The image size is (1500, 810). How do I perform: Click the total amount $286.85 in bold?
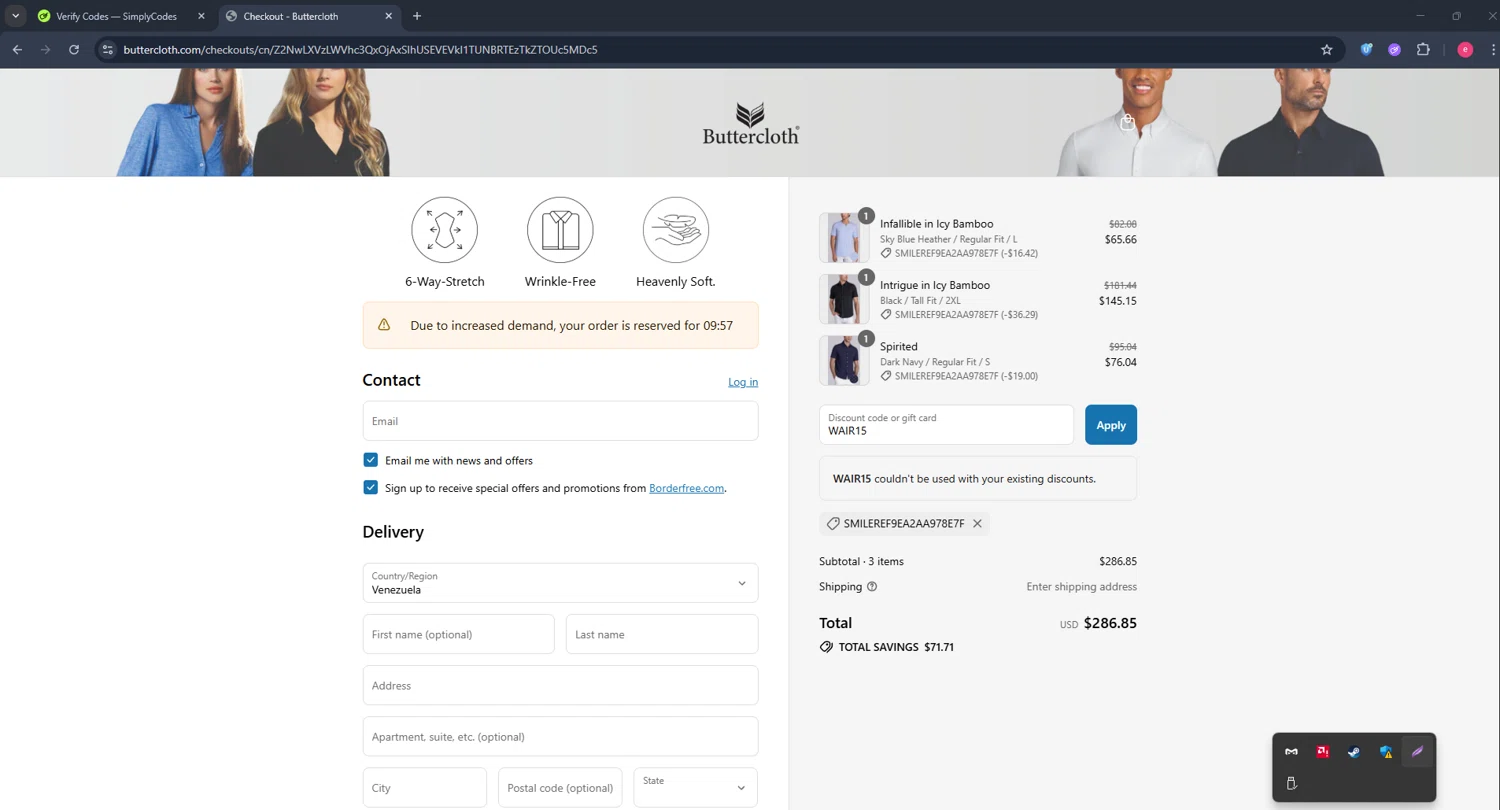(x=1110, y=623)
